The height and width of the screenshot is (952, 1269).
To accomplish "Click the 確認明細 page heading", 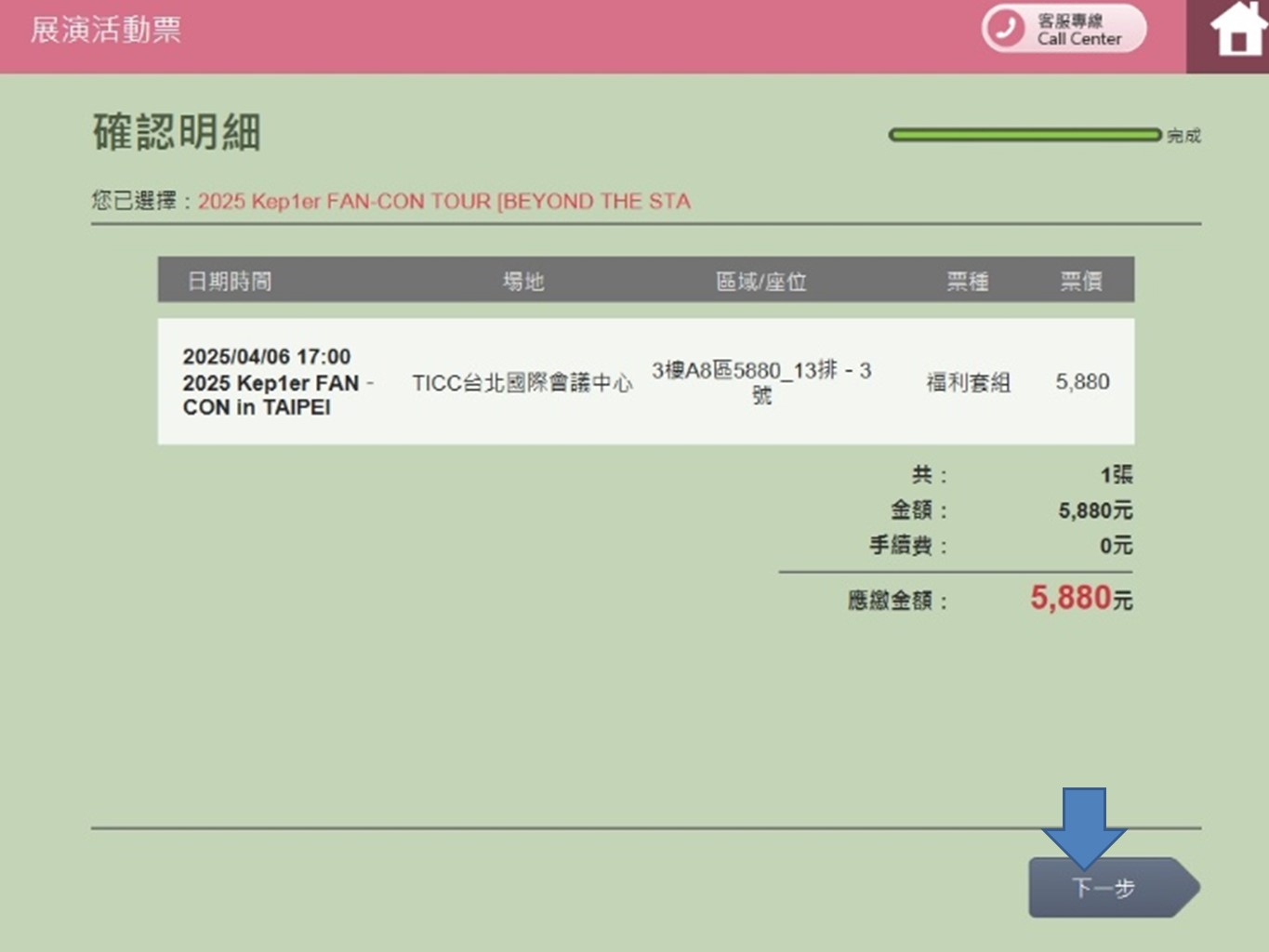I will pos(177,132).
